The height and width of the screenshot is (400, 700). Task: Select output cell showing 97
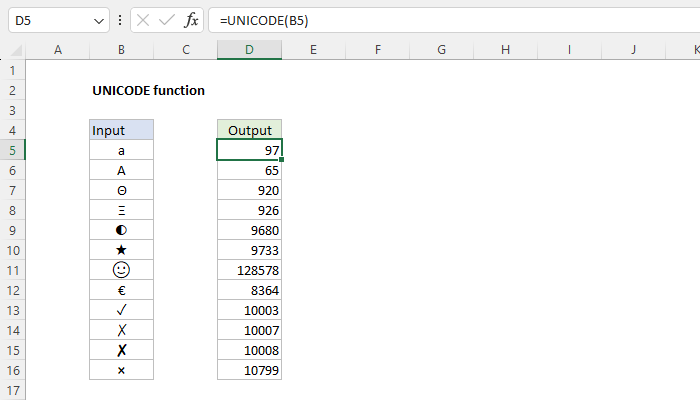250,150
